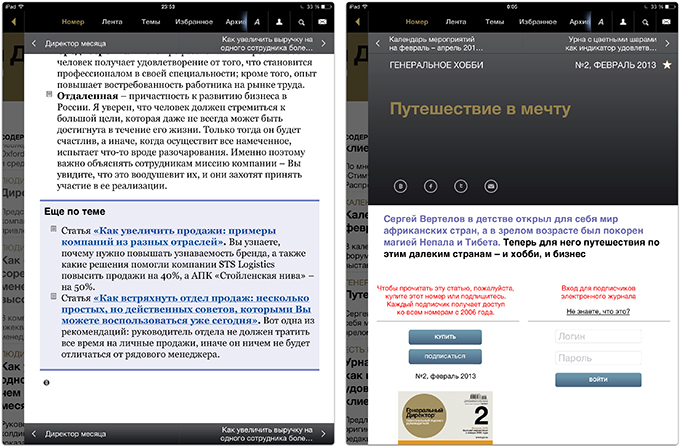Open font size settings in the right screen

tap(601, 22)
